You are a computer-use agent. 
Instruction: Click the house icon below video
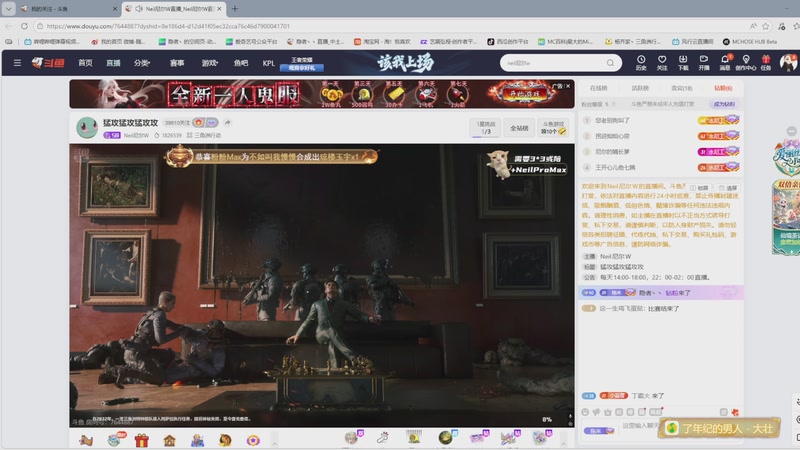169,440
